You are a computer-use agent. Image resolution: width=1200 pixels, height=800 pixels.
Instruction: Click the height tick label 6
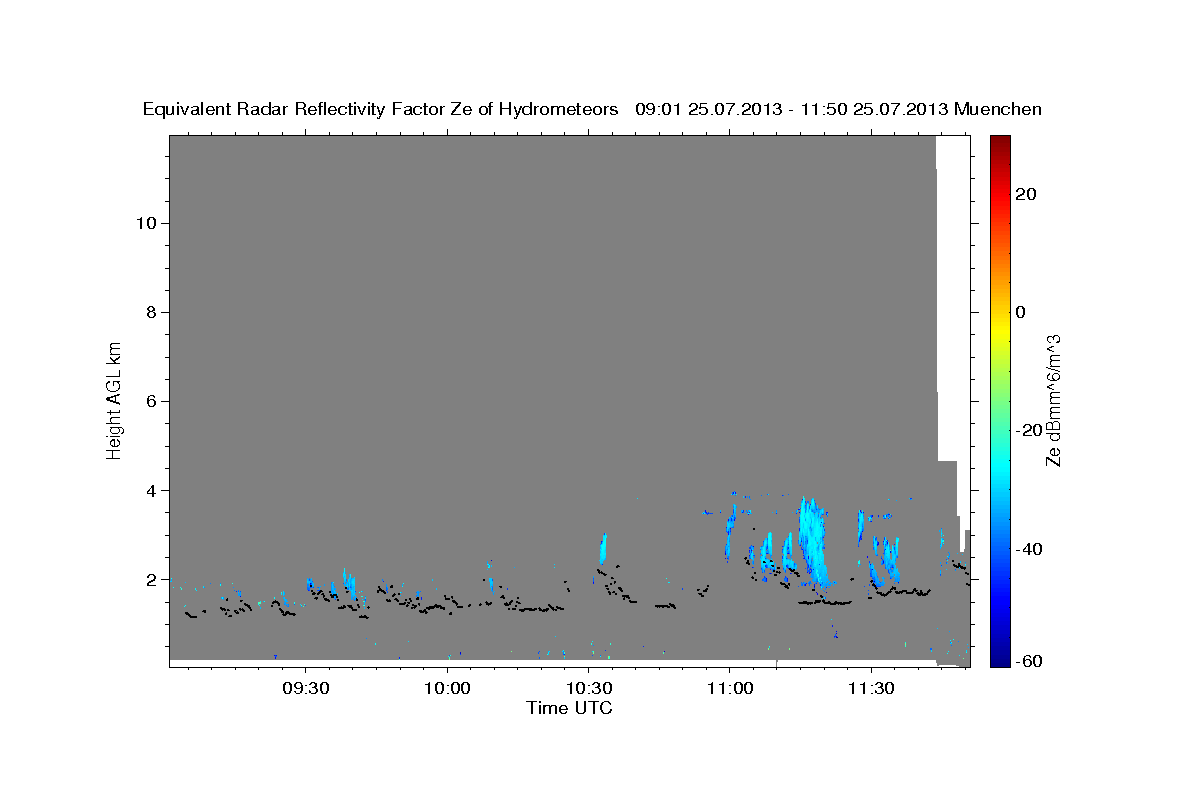point(152,401)
